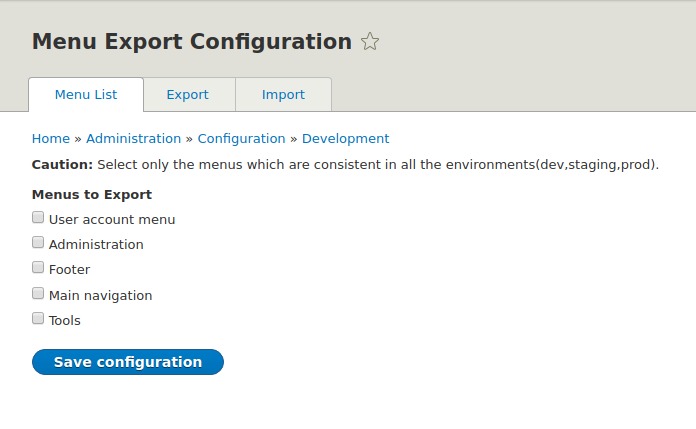This screenshot has width=696, height=429.
Task: Click the 'Administration' checkbox label text
Action: (x=96, y=245)
